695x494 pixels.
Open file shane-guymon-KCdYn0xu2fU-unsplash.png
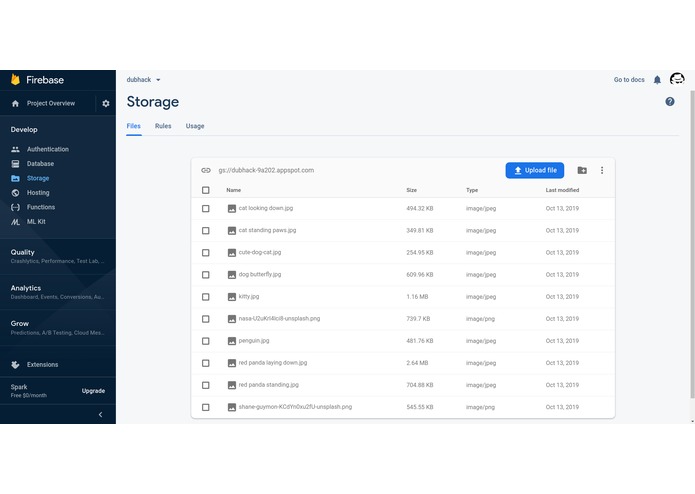click(295, 407)
